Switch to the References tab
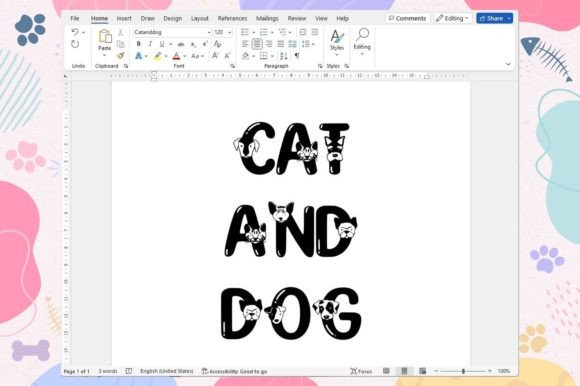580x386 pixels. point(232,18)
